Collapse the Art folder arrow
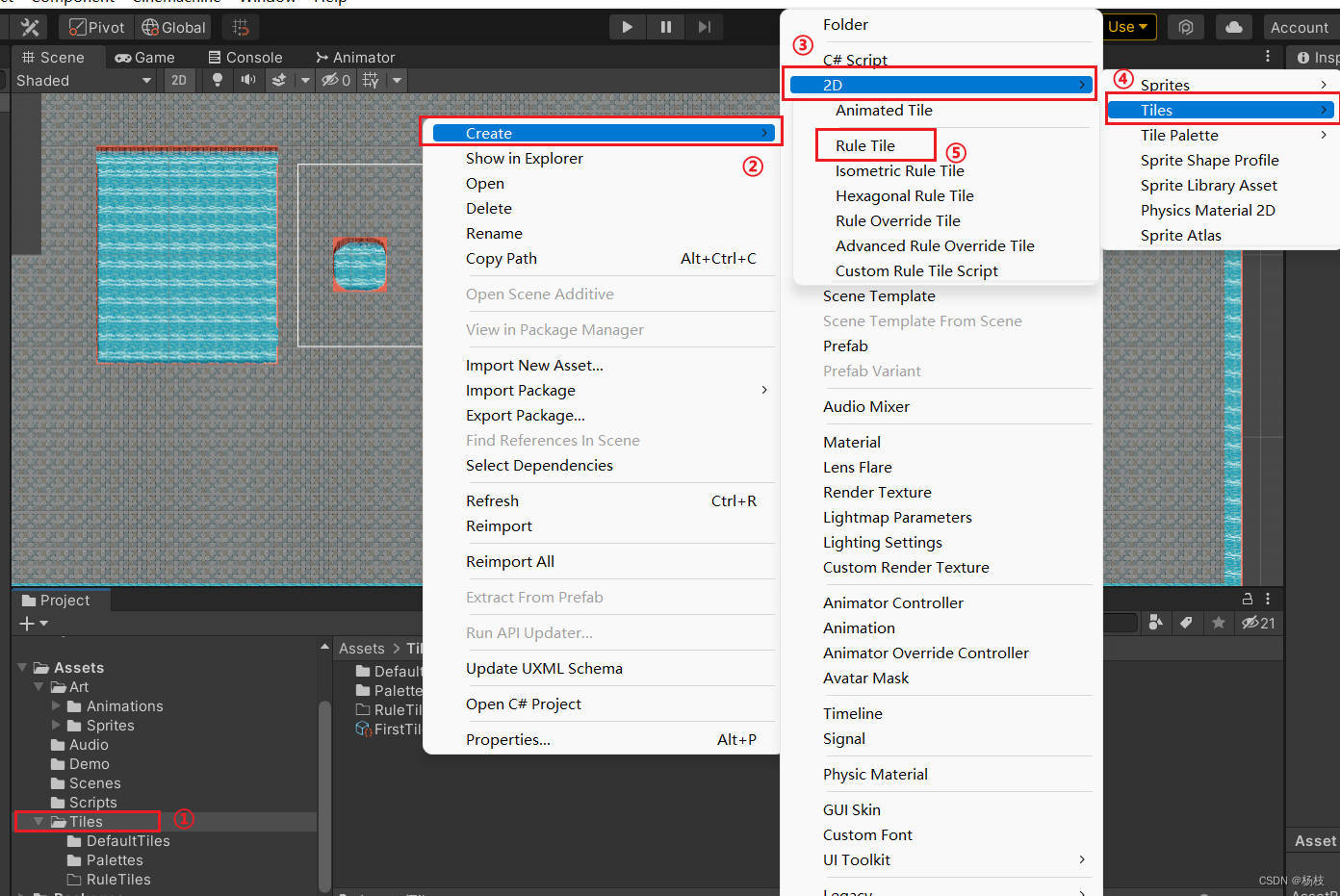This screenshot has height=896, width=1340. point(39,686)
